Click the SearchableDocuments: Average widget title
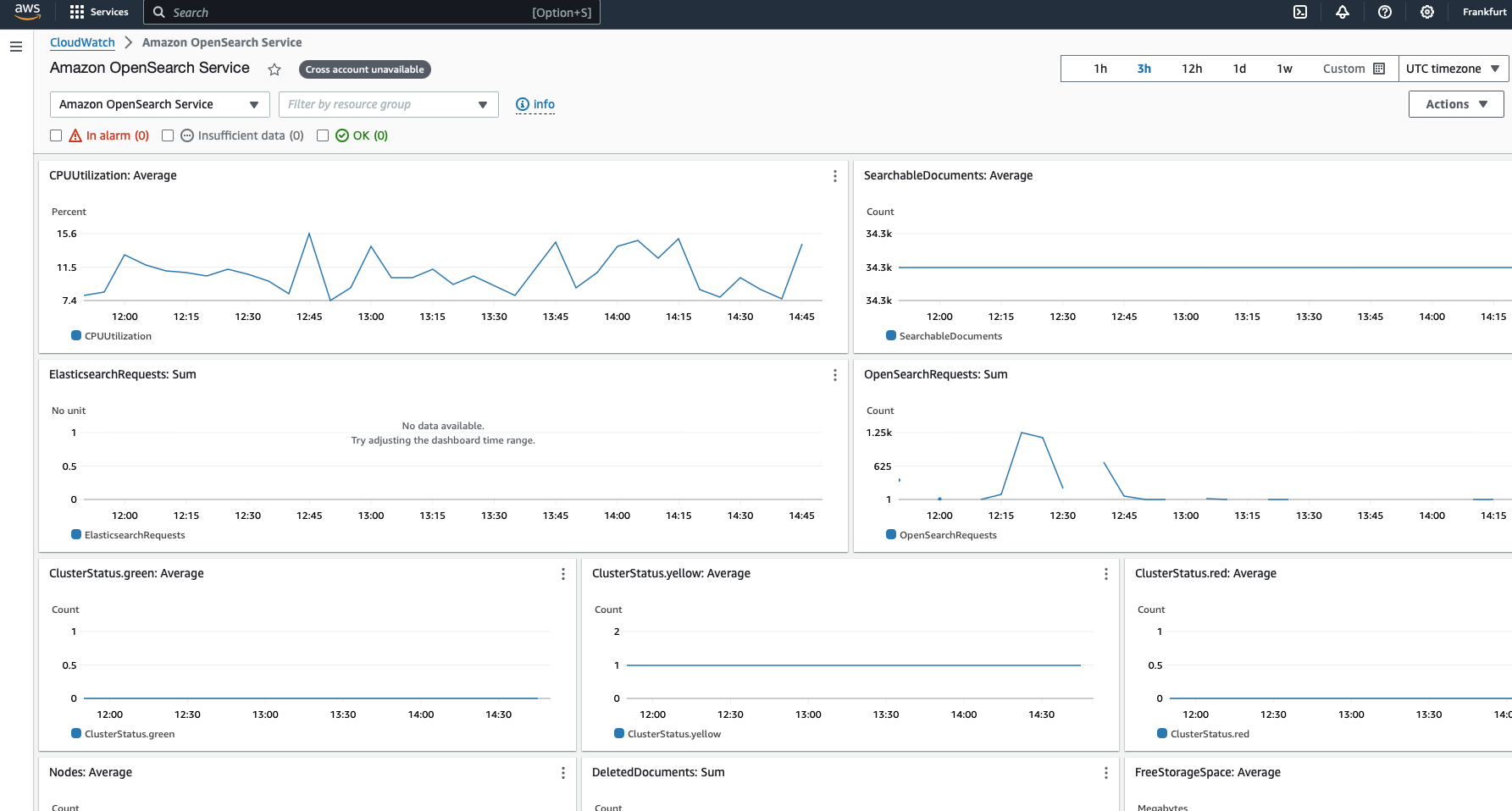The width and height of the screenshot is (1512, 811). (x=948, y=175)
